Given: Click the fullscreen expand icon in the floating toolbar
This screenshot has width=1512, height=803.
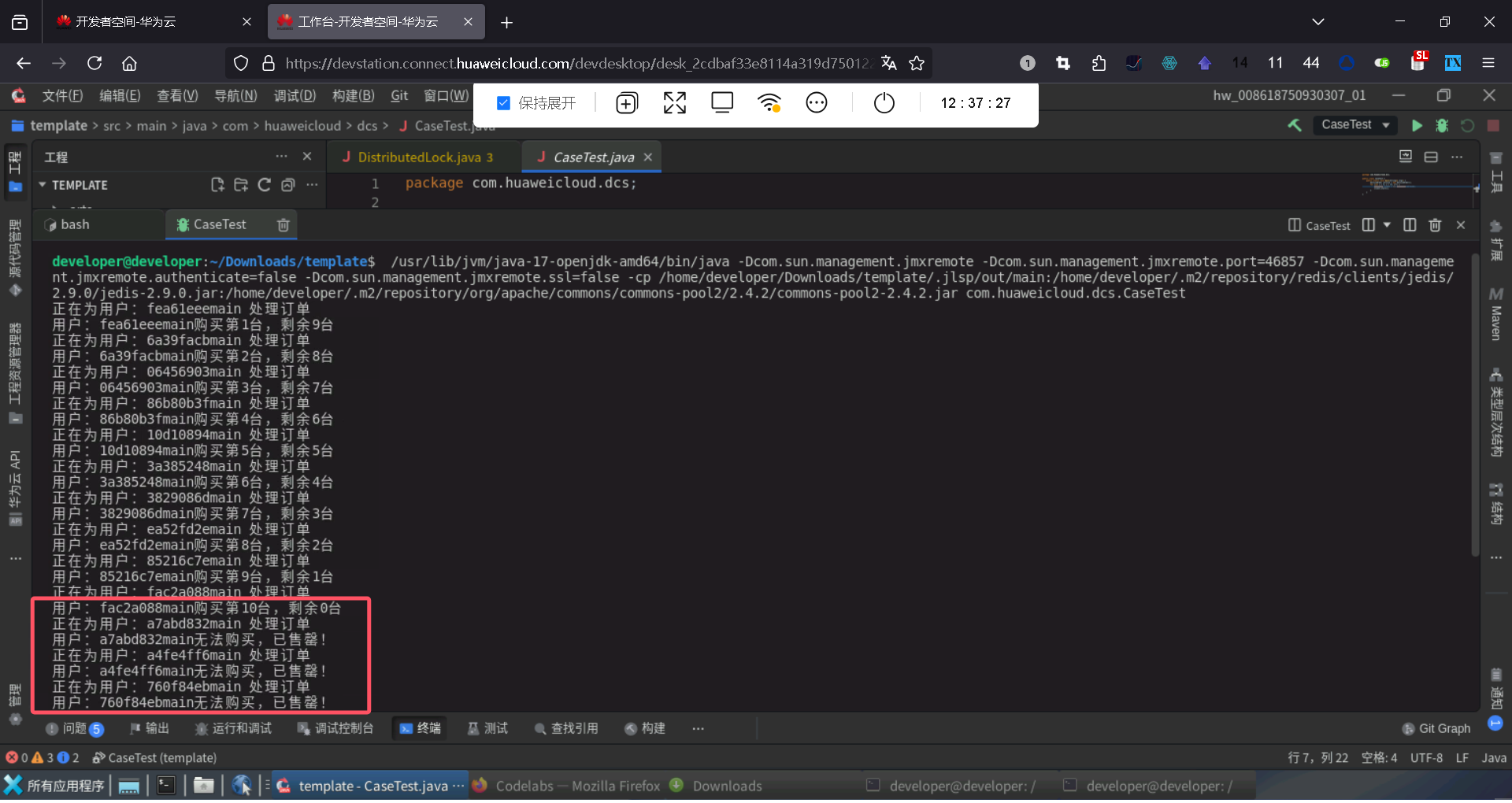Looking at the screenshot, I should (x=674, y=103).
